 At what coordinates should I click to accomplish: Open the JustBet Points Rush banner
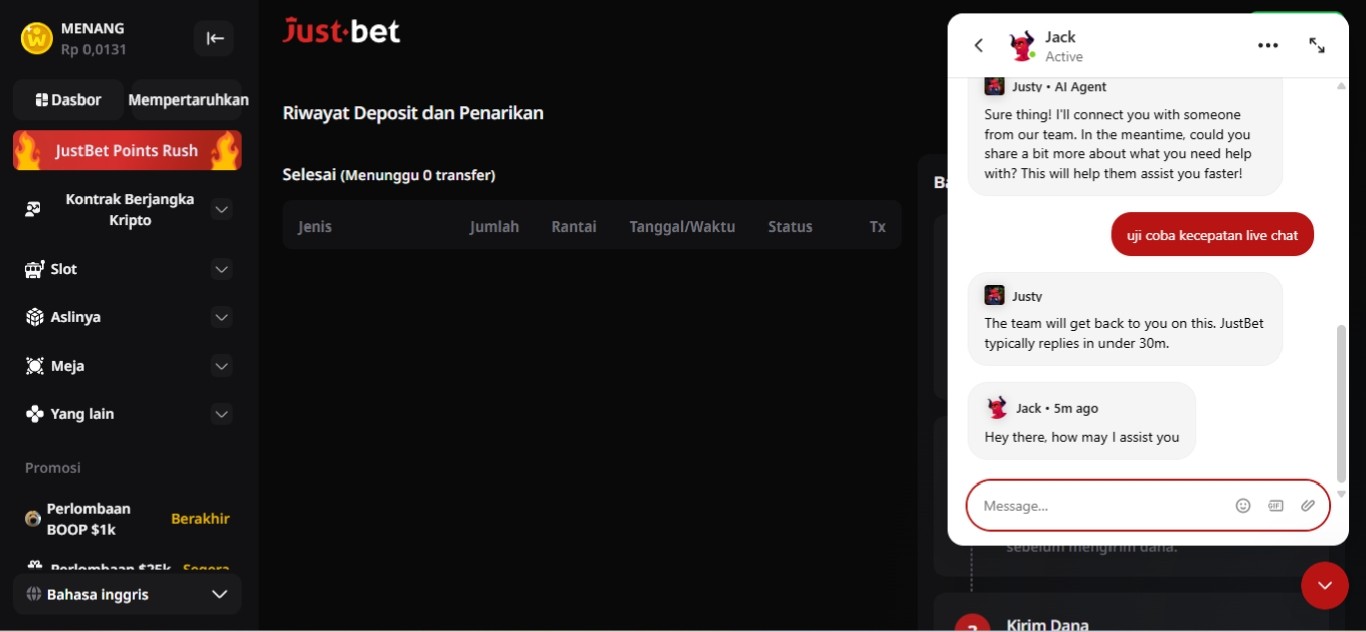[127, 150]
